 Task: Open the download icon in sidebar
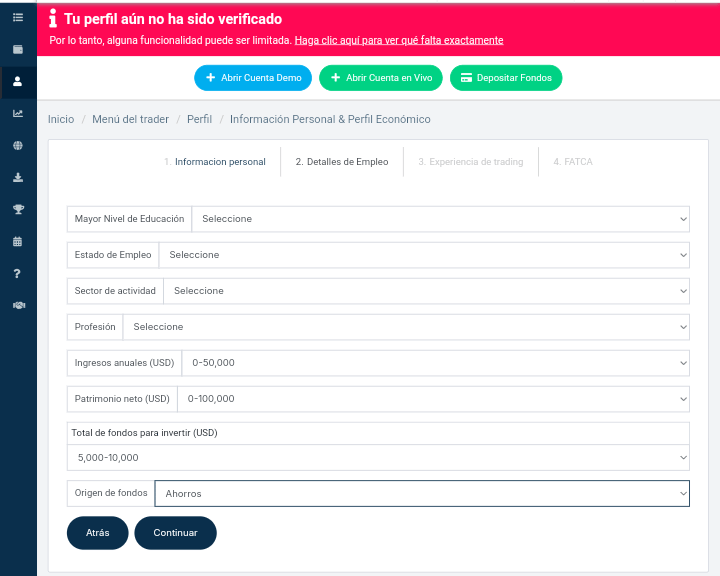pos(18,178)
